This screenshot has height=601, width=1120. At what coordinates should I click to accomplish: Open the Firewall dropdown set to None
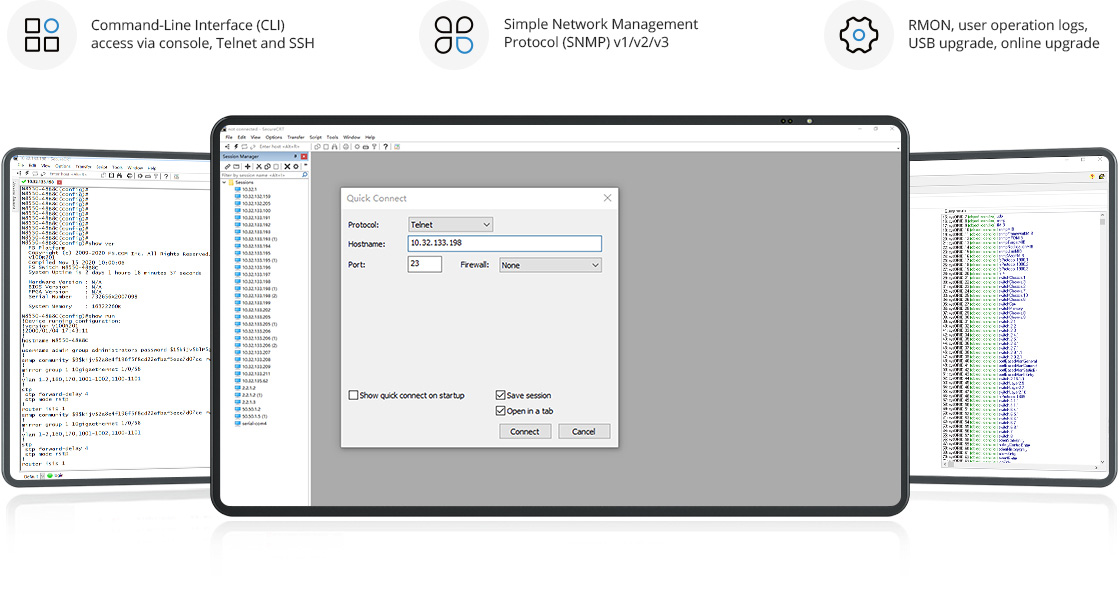549,264
